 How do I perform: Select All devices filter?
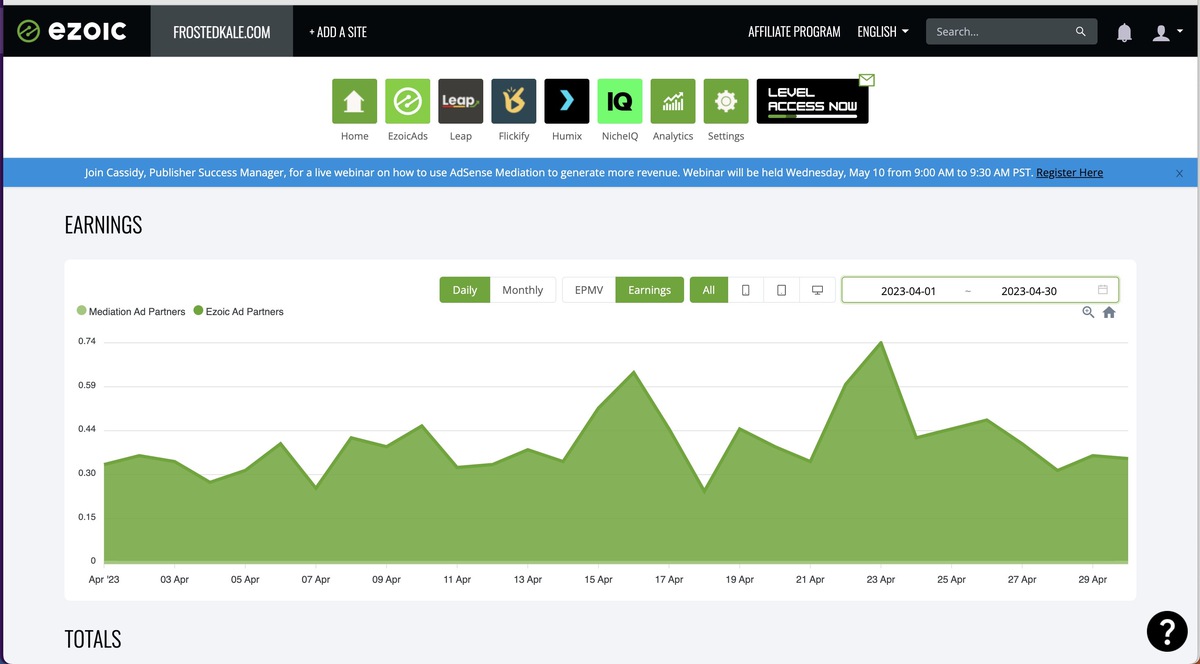[709, 290]
